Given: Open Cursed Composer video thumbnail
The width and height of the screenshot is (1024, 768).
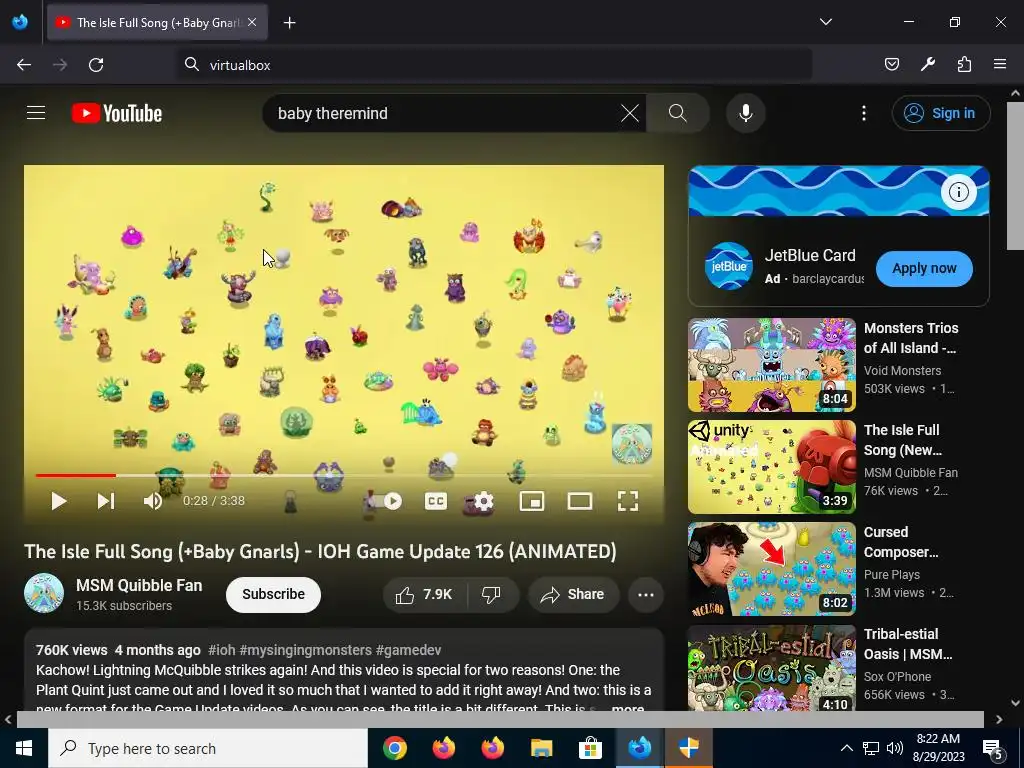Looking at the screenshot, I should 771,569.
